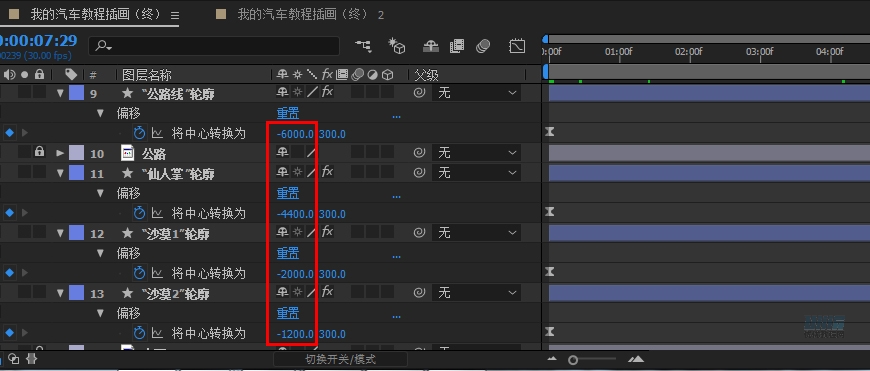Click the stopwatch on layer 13's 将中心转换为
Screen dimensions: 870x371
point(140,333)
